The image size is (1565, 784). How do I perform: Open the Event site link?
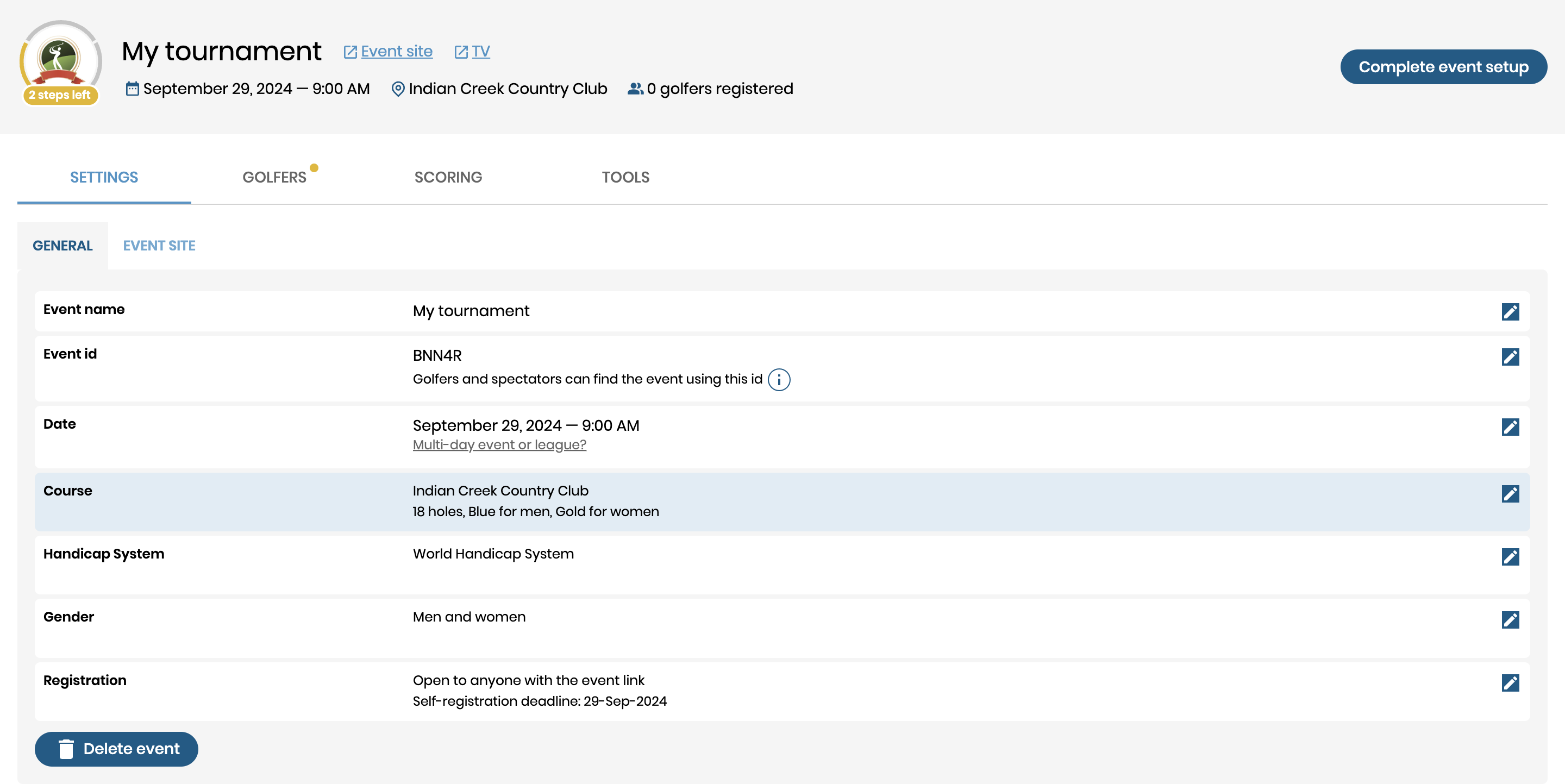click(396, 52)
